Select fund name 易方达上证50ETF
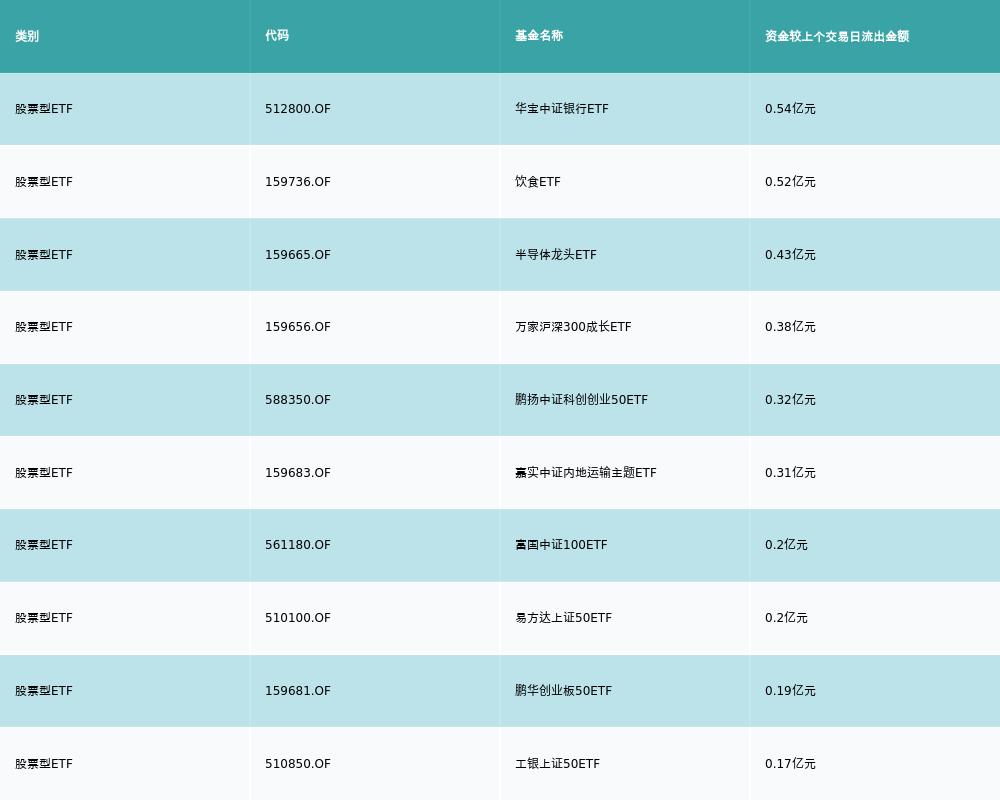 (563, 617)
